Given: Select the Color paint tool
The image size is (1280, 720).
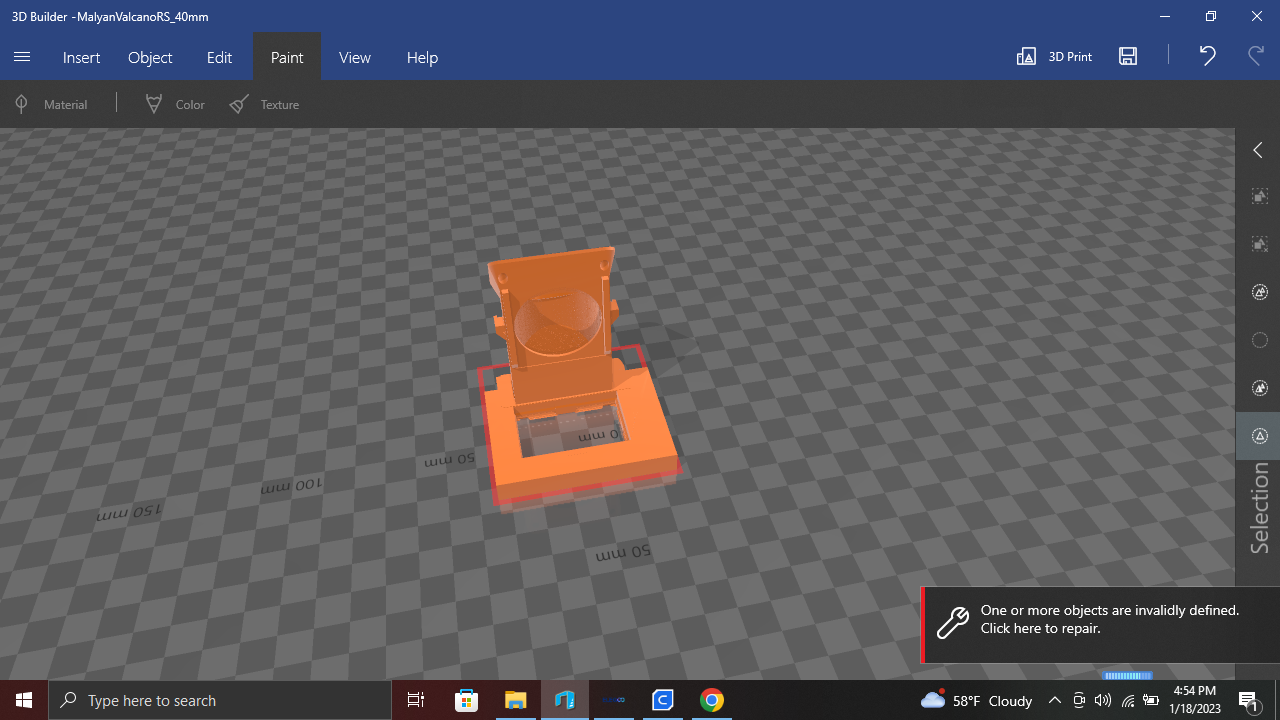Looking at the screenshot, I should coord(174,104).
